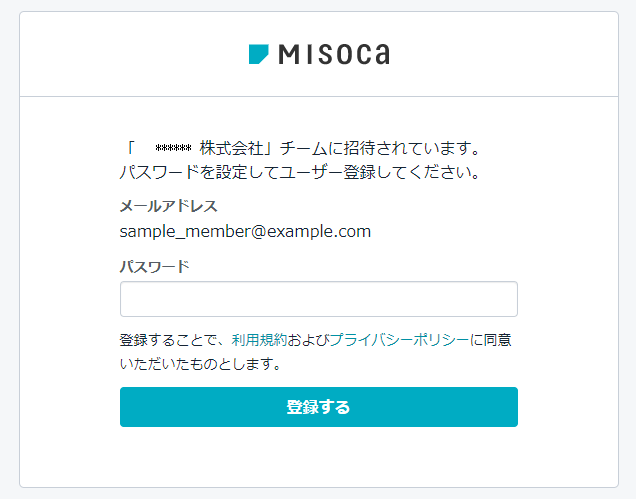Select the sample_member@example.com email text
The width and height of the screenshot is (636, 499).
[x=245, y=232]
